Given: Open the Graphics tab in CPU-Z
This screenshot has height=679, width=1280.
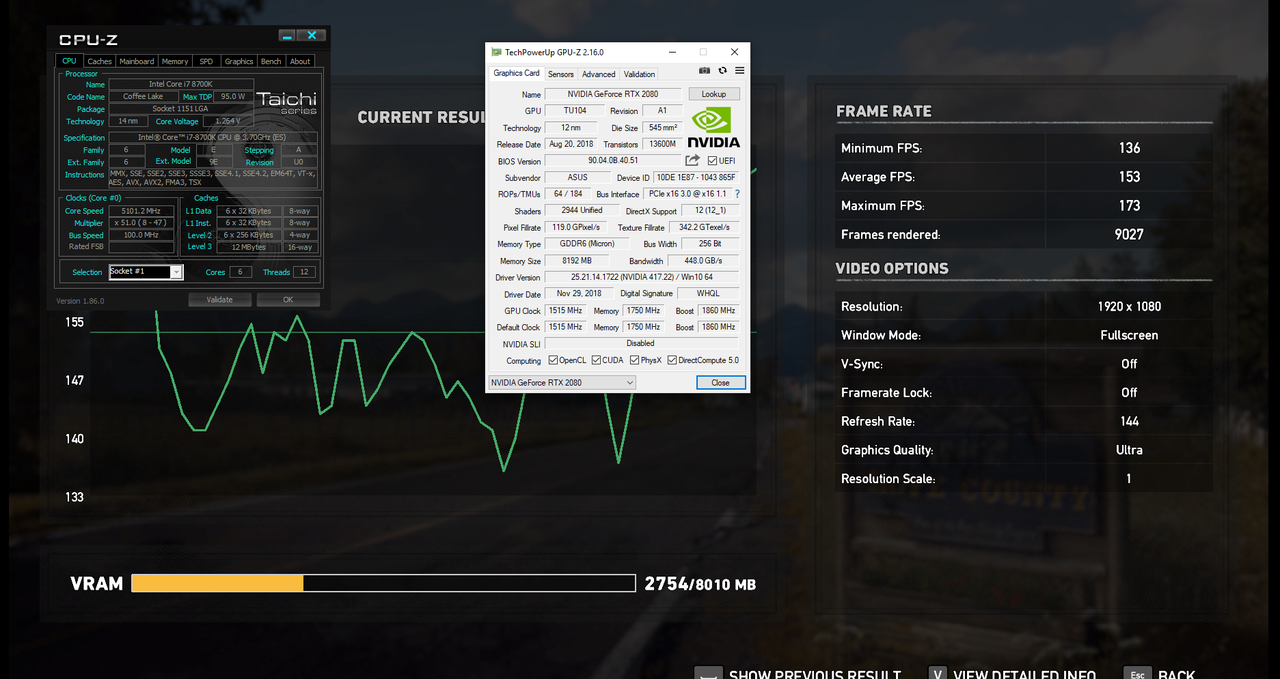Looking at the screenshot, I should 239,61.
